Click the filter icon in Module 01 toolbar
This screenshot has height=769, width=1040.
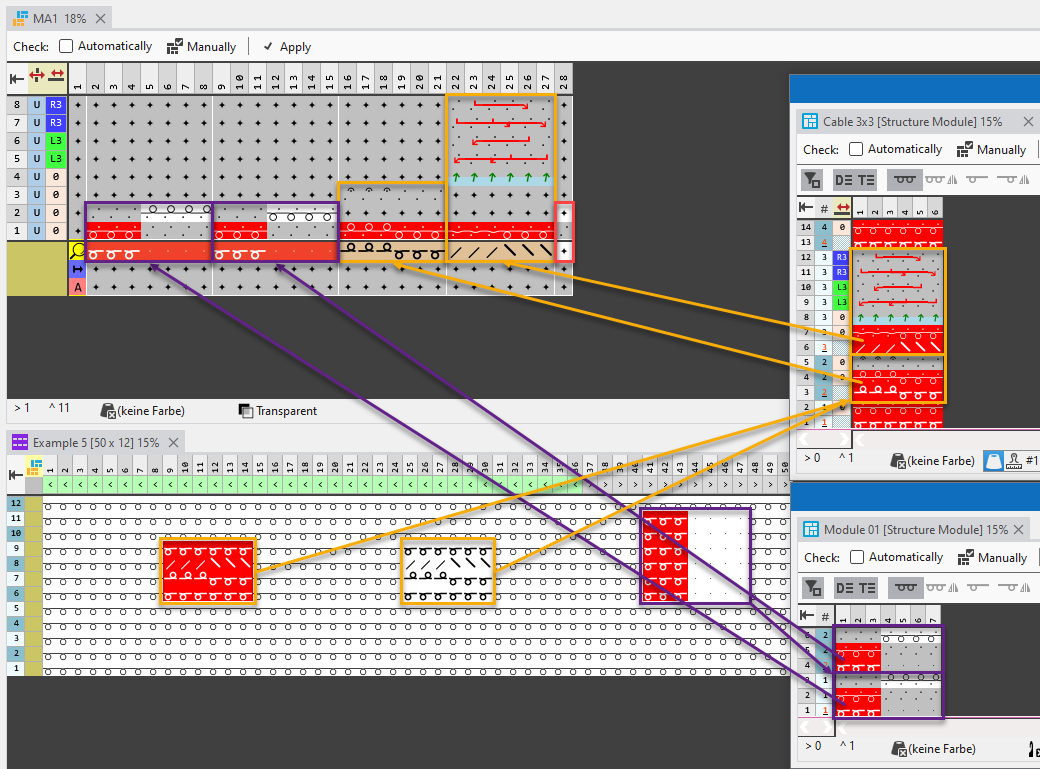813,588
